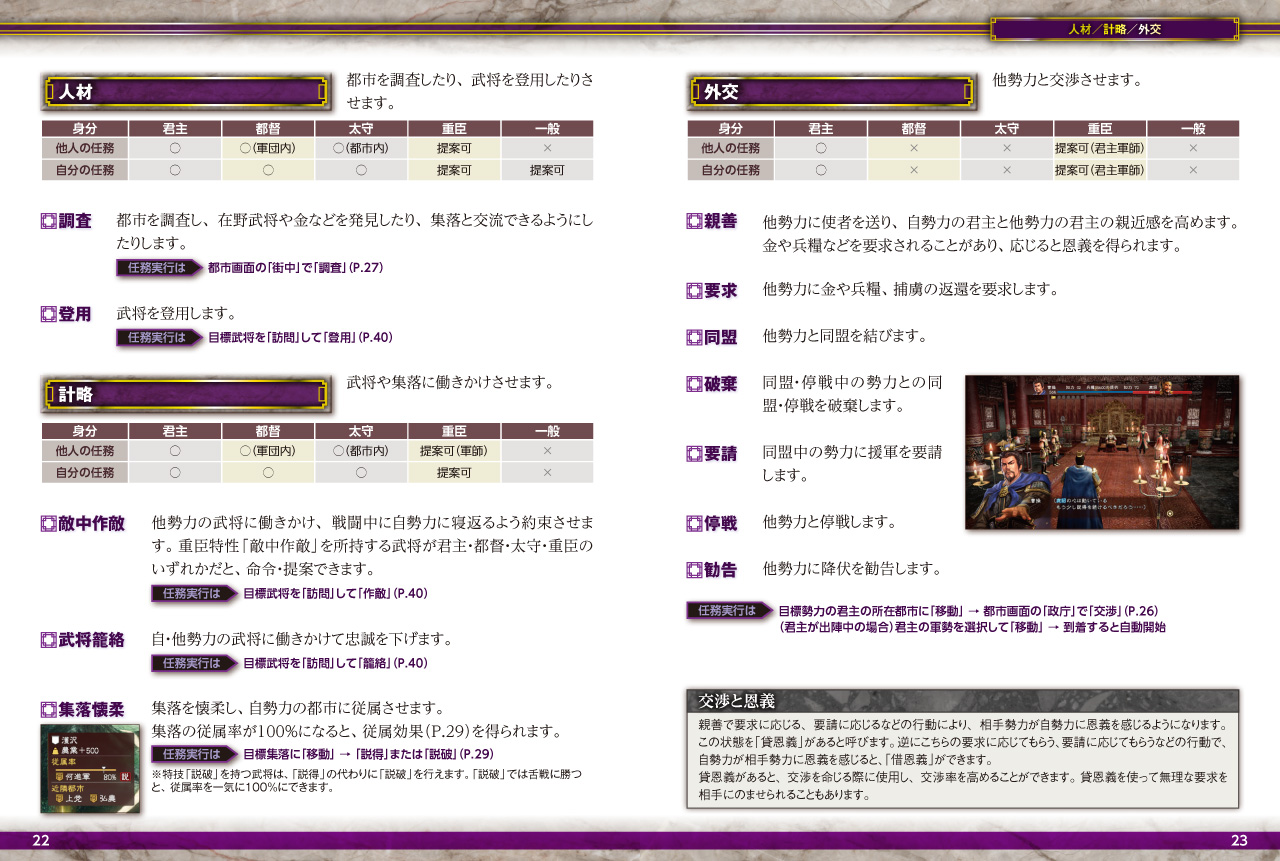Image resolution: width=1280 pixels, height=861 pixels.
Task: Click the 任務実行は arrow label under 調査
Action: [x=158, y=268]
